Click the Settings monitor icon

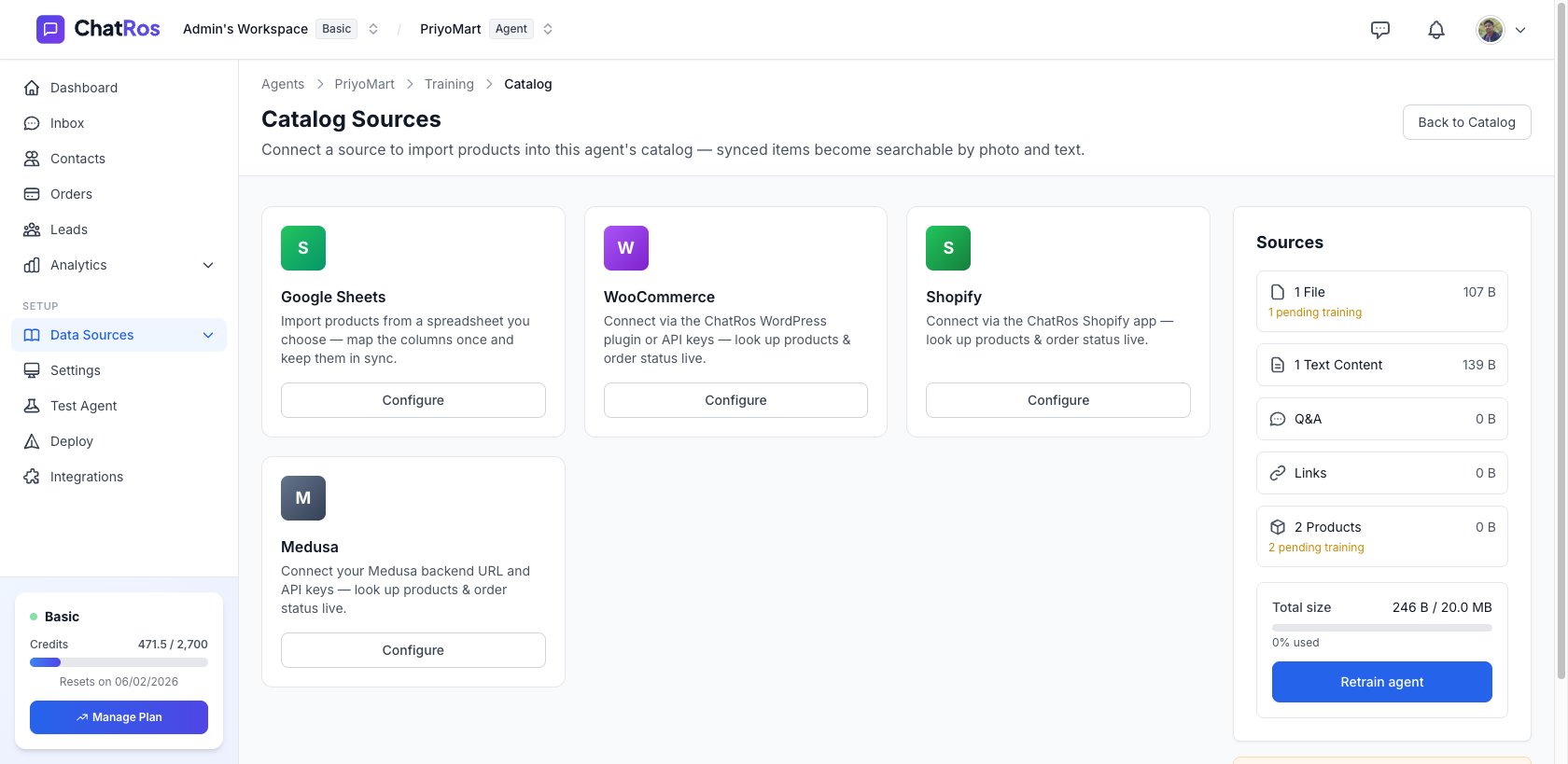[x=32, y=370]
